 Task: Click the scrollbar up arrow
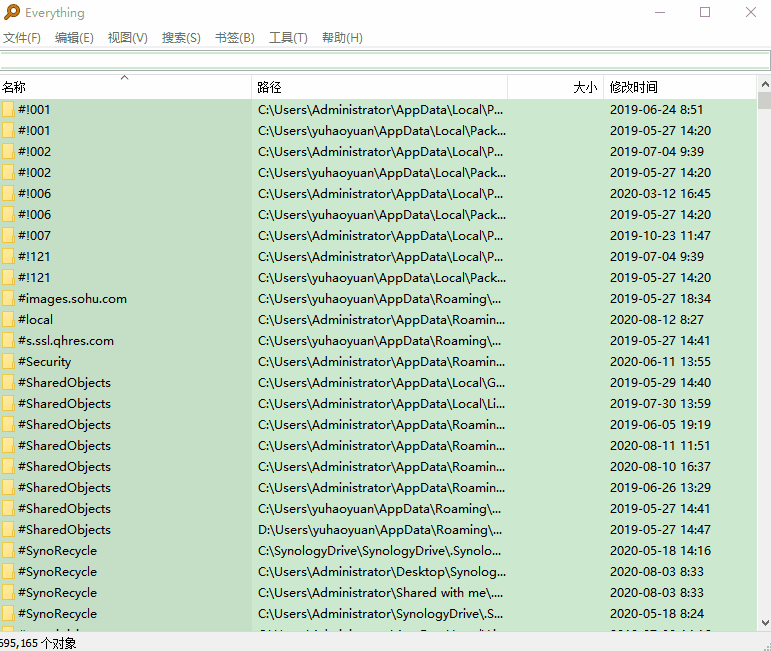765,84
